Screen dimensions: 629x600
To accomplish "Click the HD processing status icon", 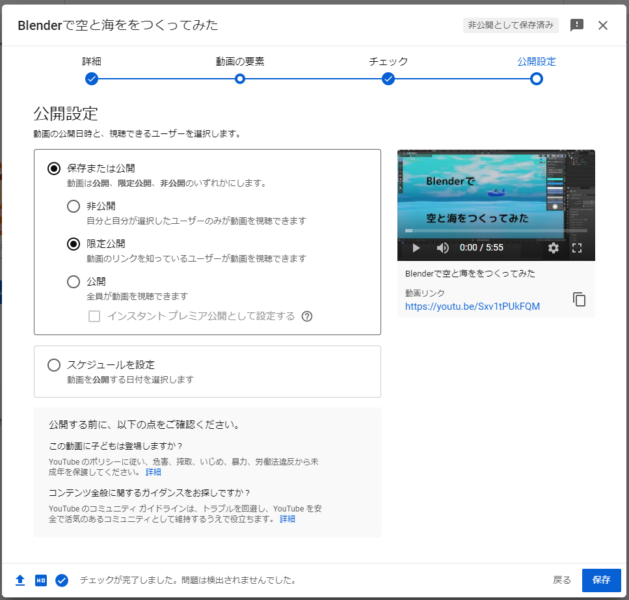I will [41, 580].
